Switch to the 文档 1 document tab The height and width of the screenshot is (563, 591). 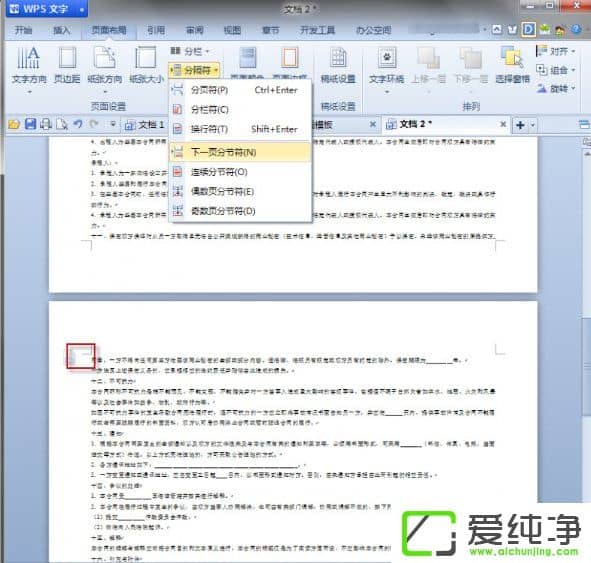pos(145,124)
